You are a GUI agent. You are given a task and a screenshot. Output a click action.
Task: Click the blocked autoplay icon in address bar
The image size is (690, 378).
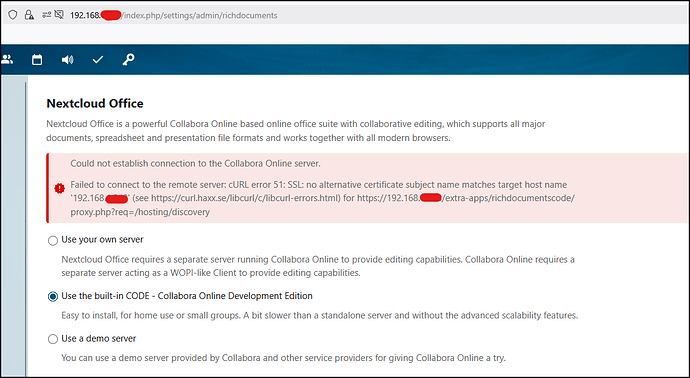click(59, 15)
